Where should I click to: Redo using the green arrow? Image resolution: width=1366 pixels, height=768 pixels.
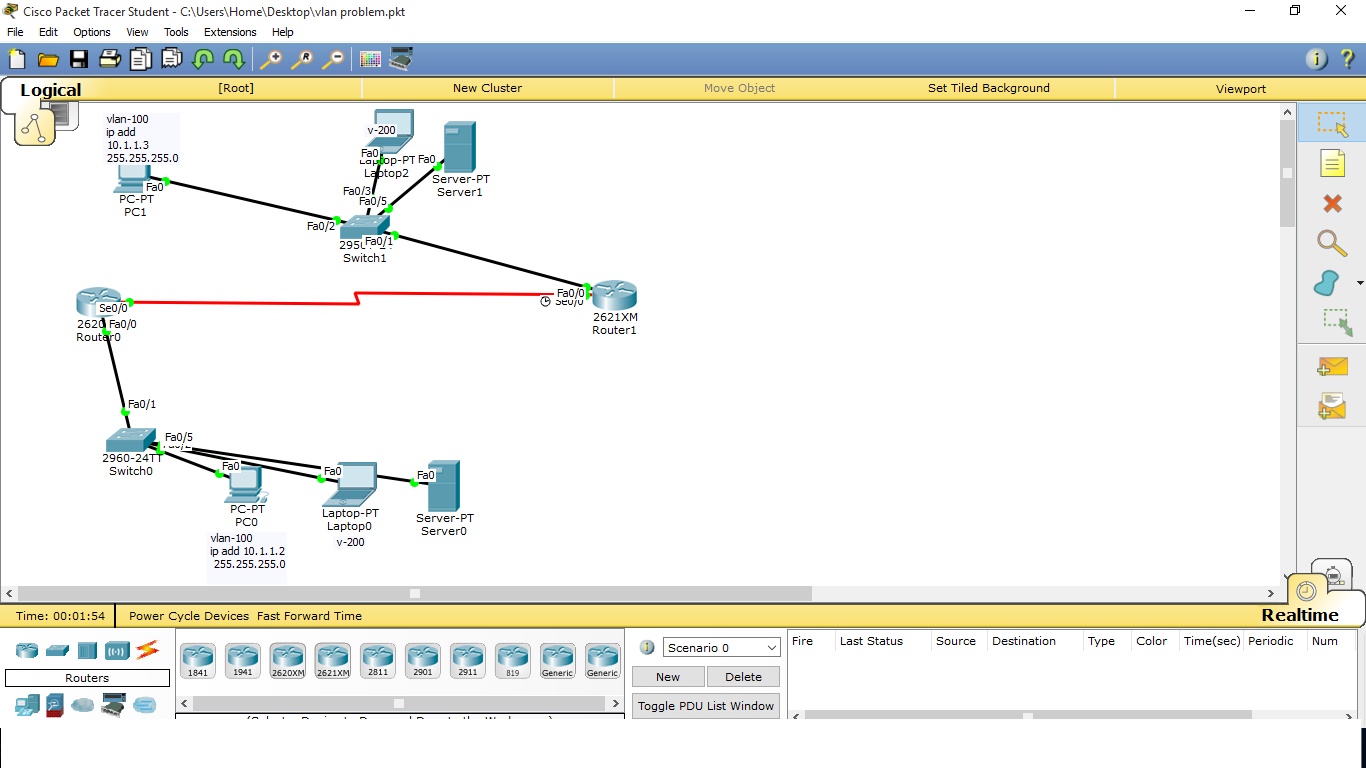tap(233, 59)
